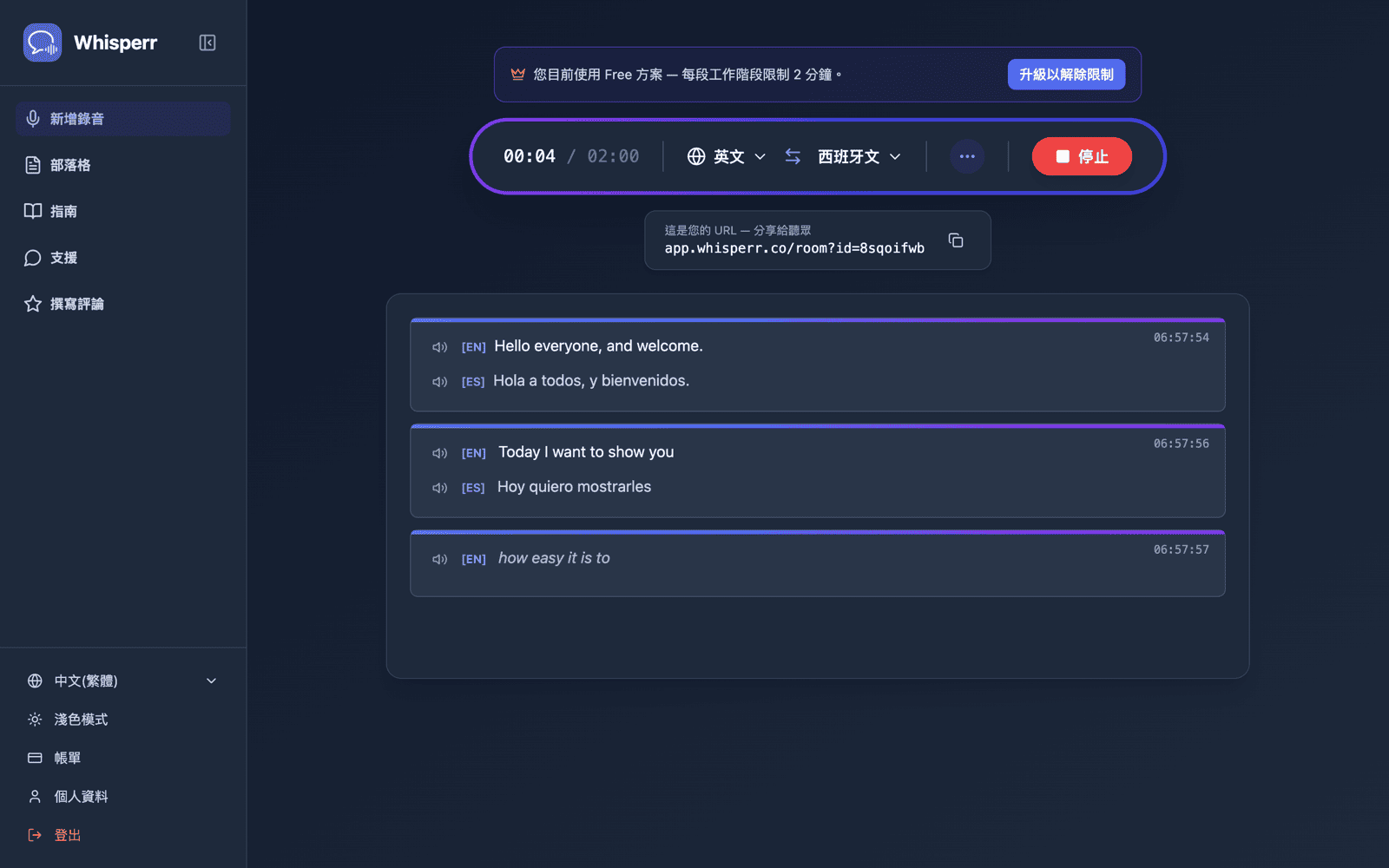This screenshot has height=868, width=1389.
Task: Click the text "Hello everyone, and welcome."
Action: 598,345
